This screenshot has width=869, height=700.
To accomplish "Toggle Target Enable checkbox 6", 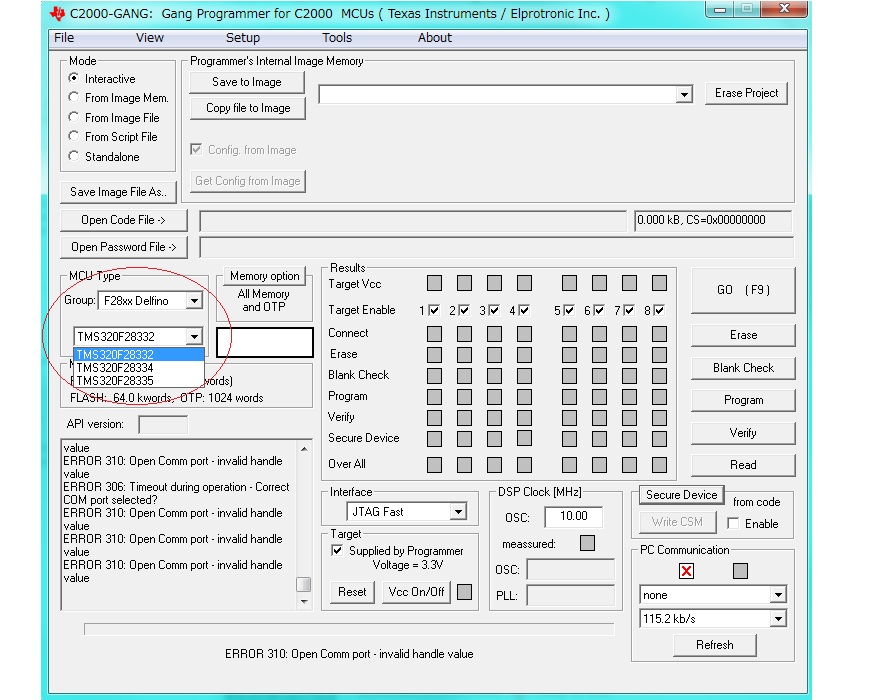I will (599, 310).
